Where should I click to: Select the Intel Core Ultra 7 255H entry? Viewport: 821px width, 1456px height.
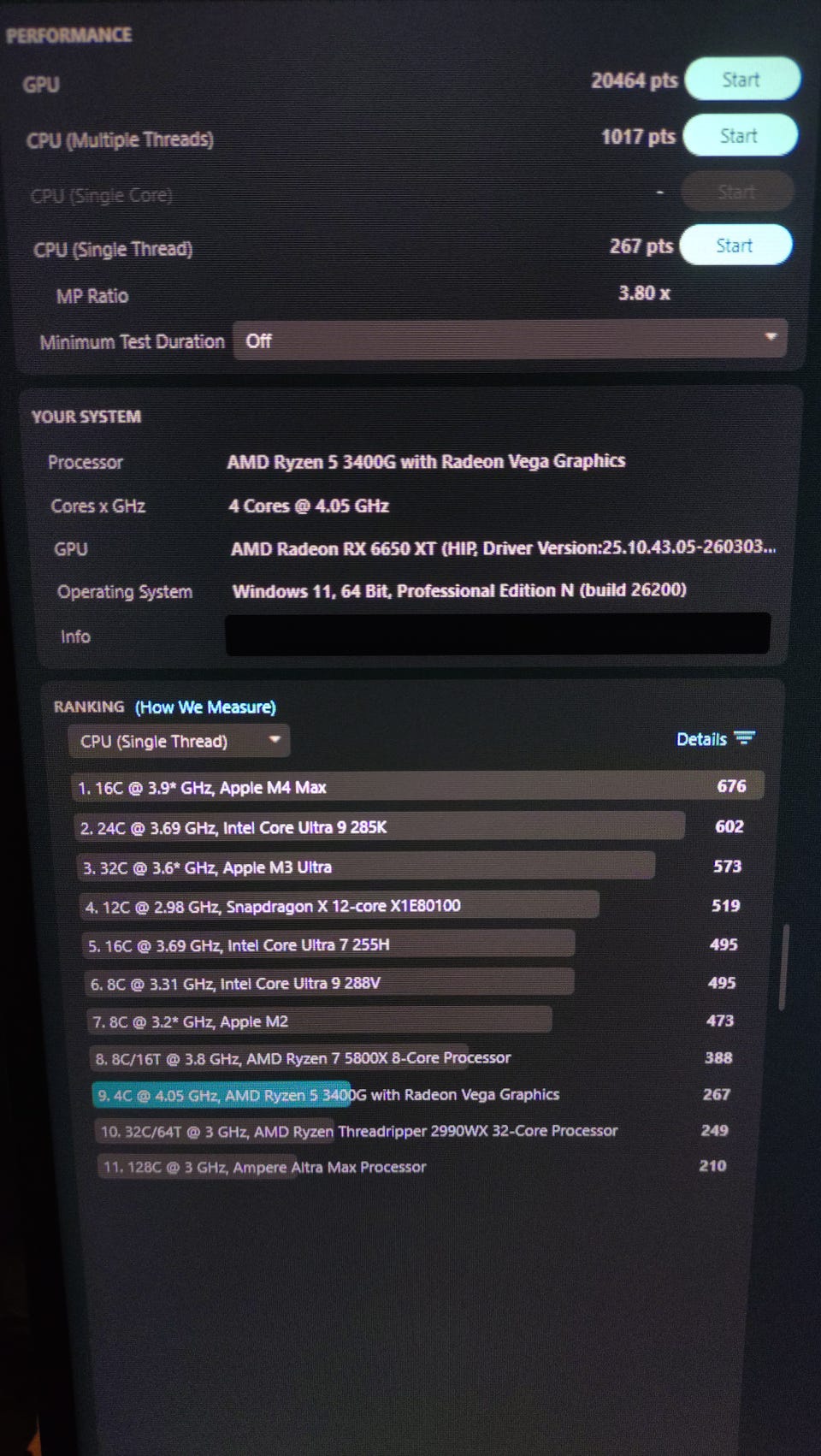click(330, 945)
